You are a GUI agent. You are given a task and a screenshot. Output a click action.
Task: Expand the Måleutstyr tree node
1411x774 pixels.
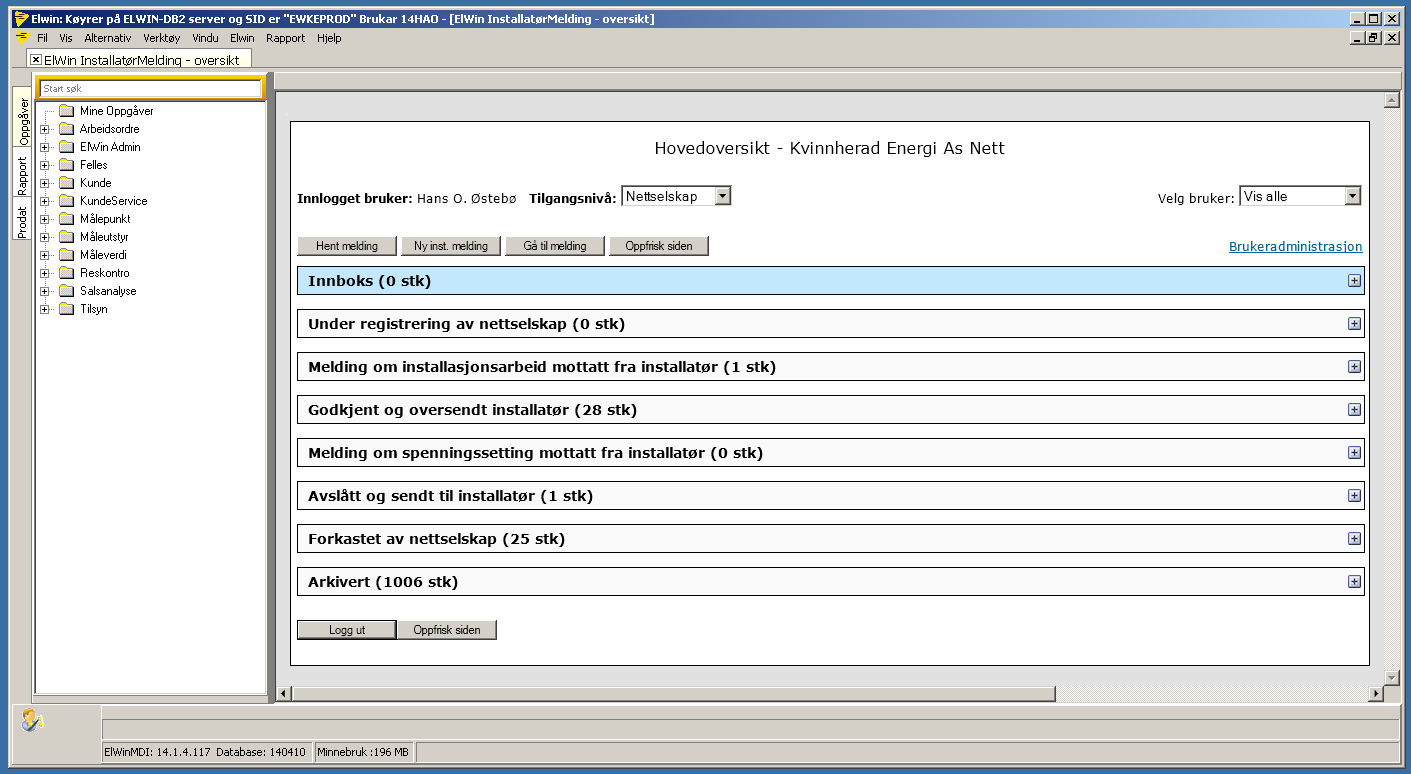point(45,237)
